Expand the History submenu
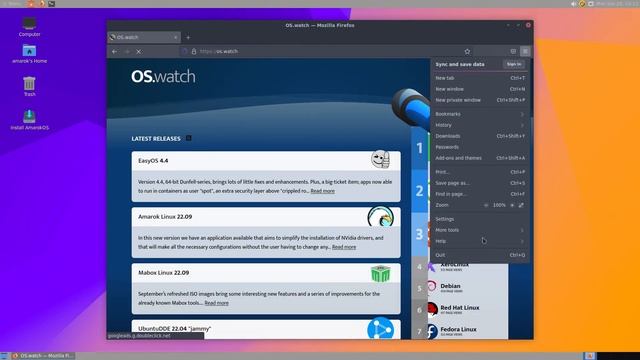The image size is (640, 360). (x=480, y=125)
